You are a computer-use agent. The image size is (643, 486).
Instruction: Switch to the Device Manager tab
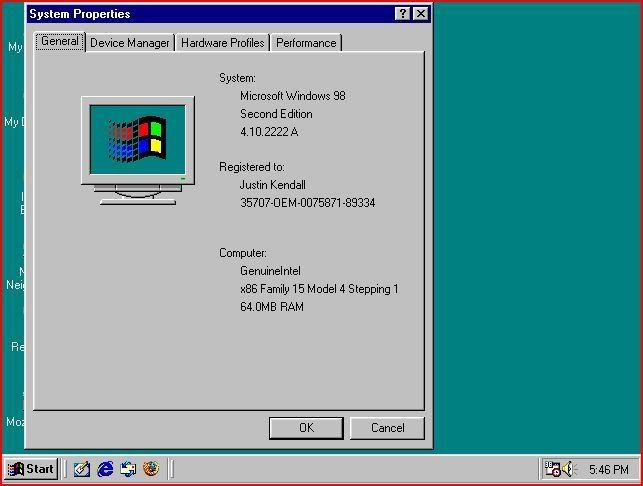[x=130, y=43]
